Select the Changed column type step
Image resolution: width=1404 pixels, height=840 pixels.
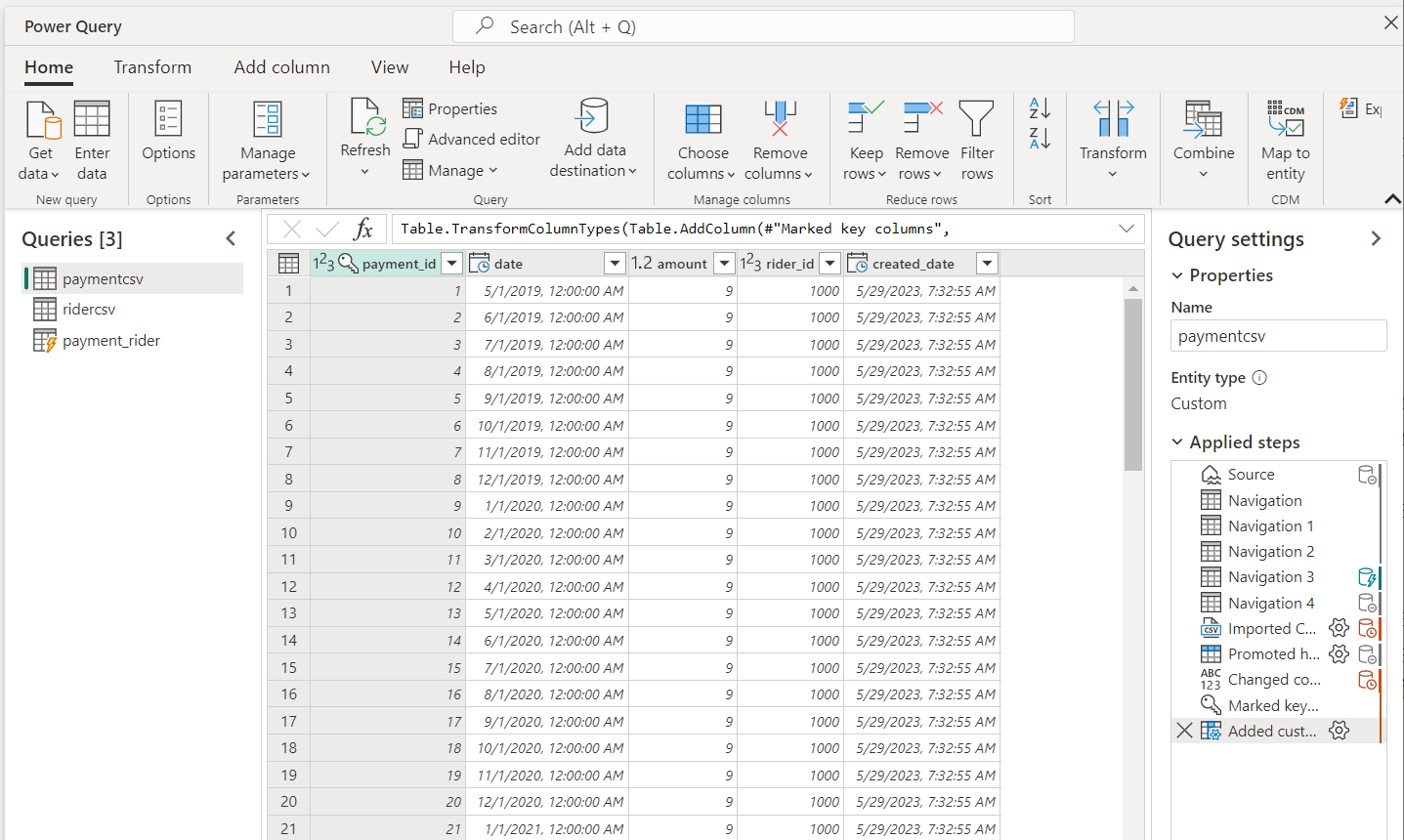coord(1273,680)
